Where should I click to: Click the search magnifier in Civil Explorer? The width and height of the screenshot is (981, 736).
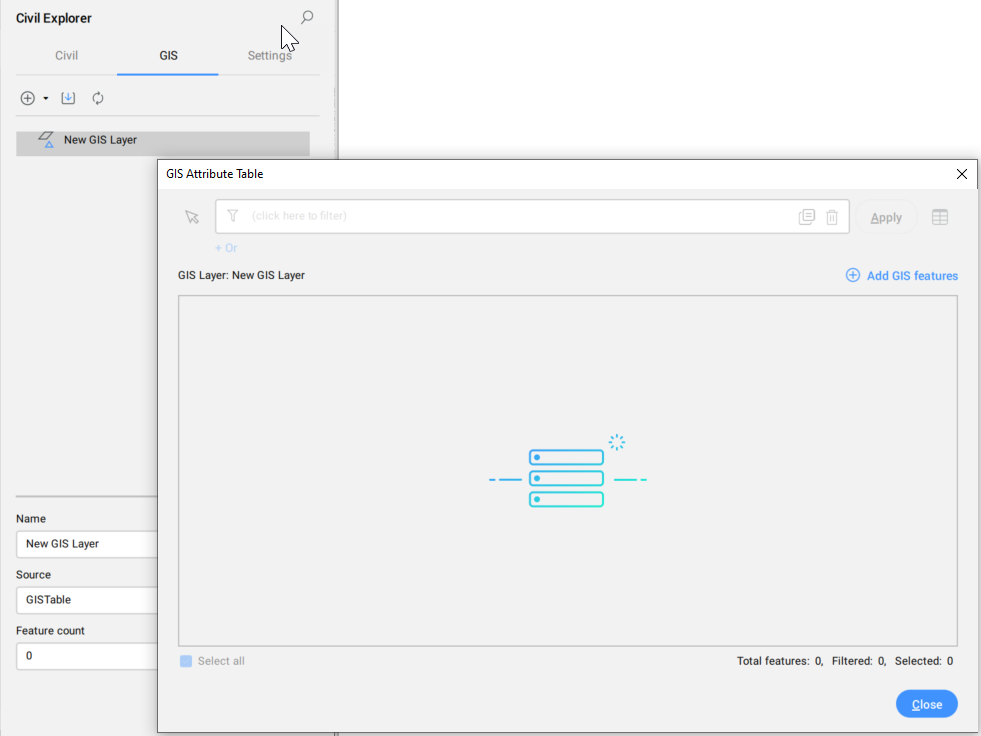click(307, 17)
